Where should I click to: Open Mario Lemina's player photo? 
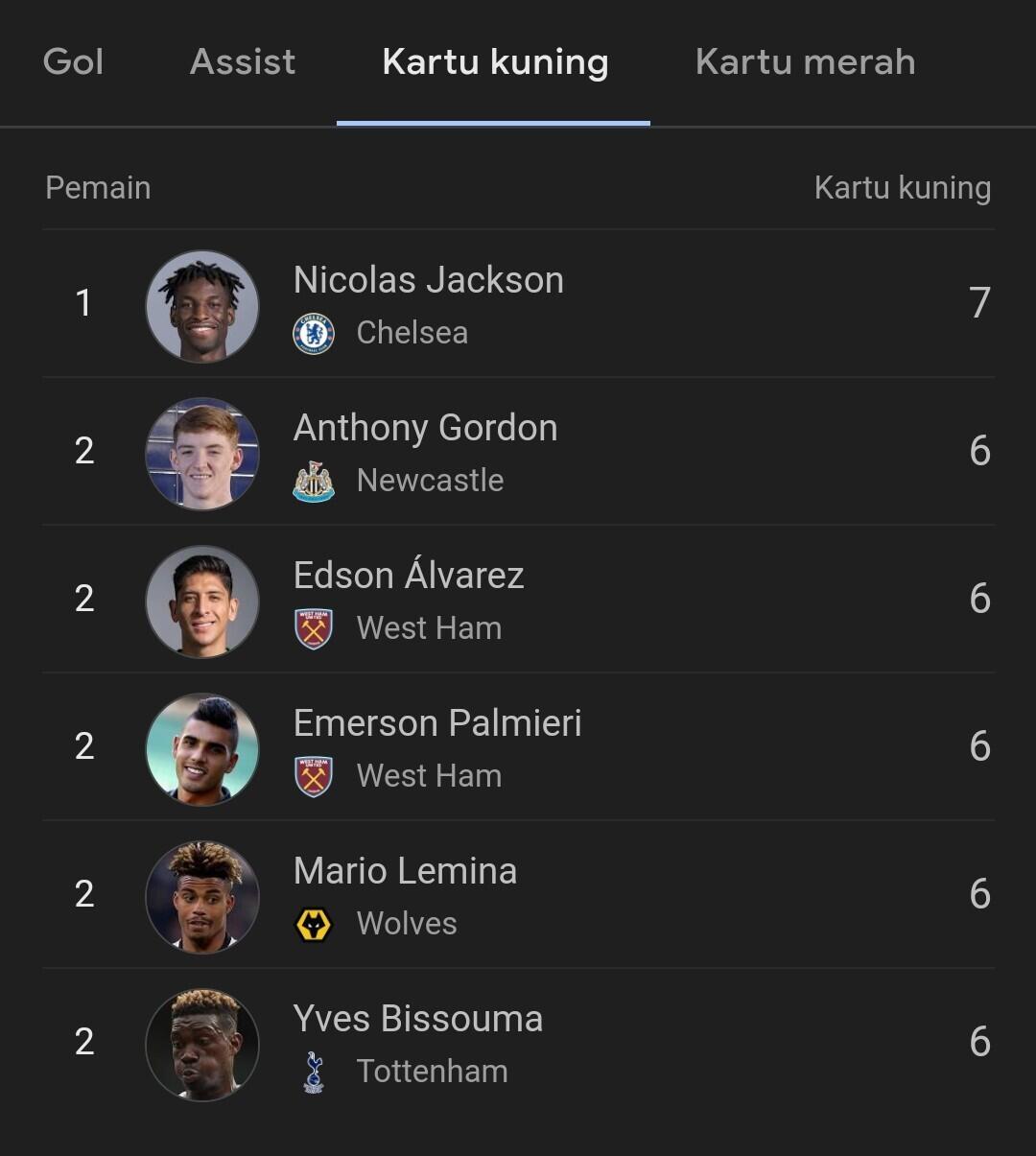click(x=202, y=897)
